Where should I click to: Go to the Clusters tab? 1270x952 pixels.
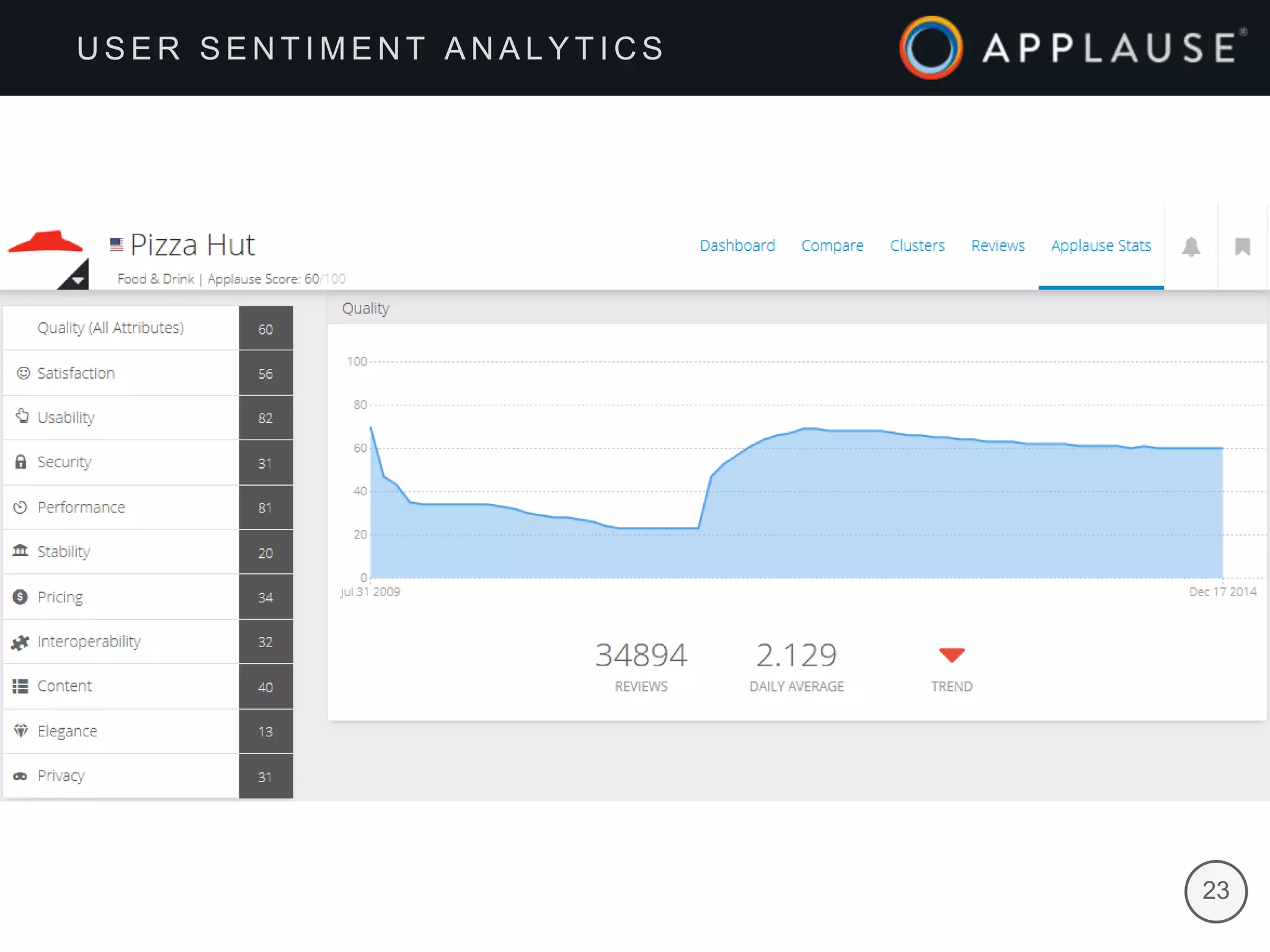pos(917,246)
